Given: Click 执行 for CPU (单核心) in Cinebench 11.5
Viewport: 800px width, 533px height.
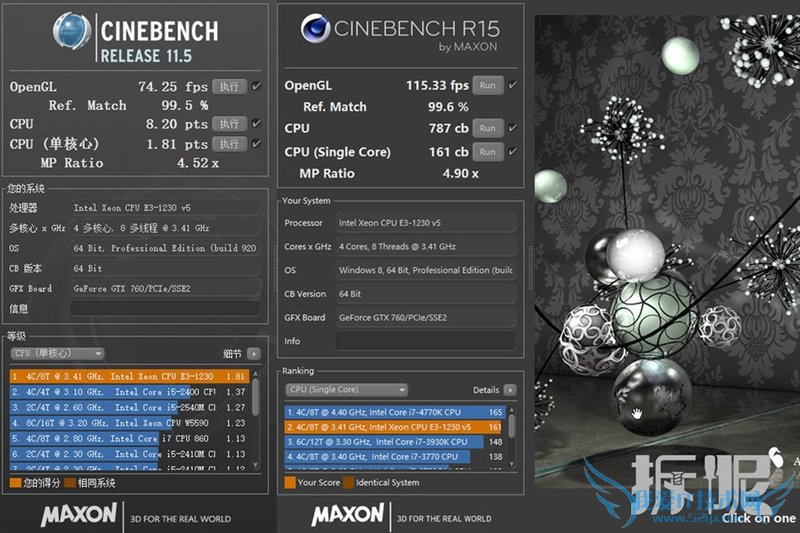Looking at the screenshot, I should (x=229, y=144).
